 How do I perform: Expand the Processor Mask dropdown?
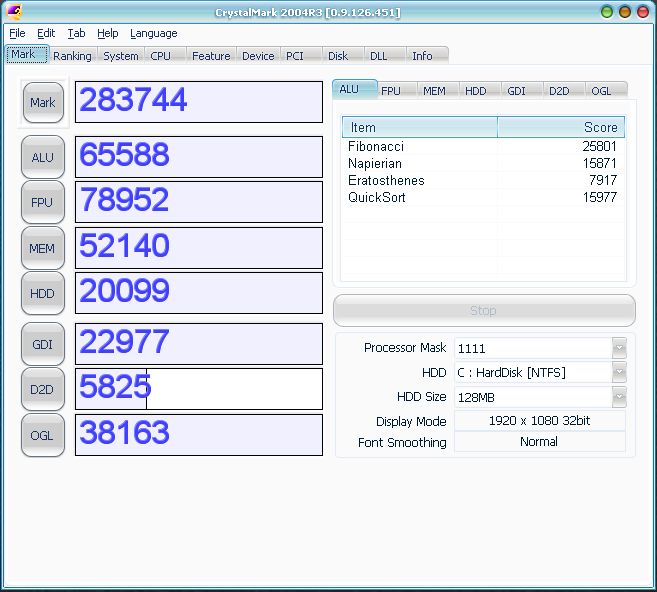(x=619, y=348)
